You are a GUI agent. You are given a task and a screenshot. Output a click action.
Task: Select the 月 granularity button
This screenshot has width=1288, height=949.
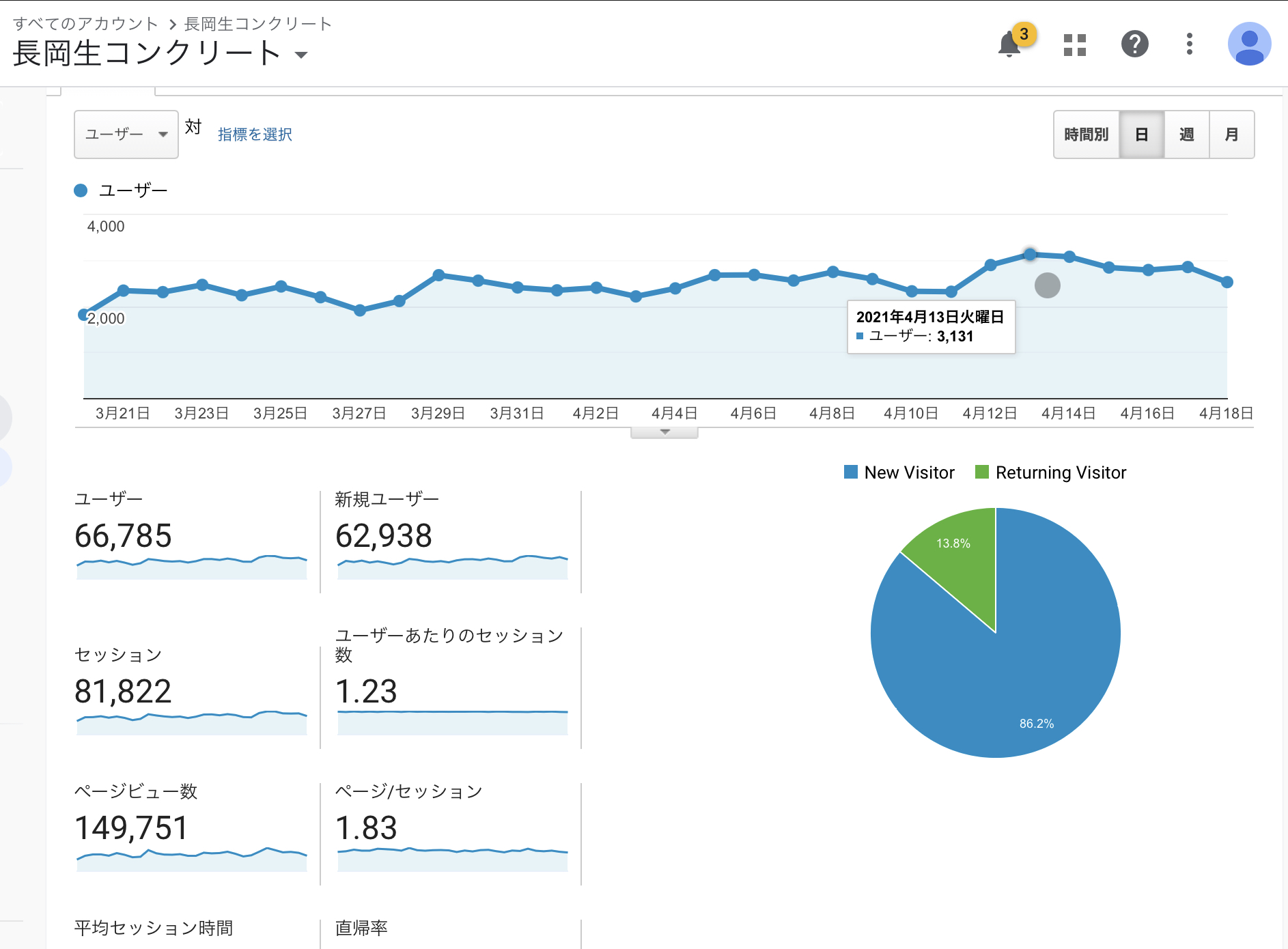click(x=1232, y=134)
